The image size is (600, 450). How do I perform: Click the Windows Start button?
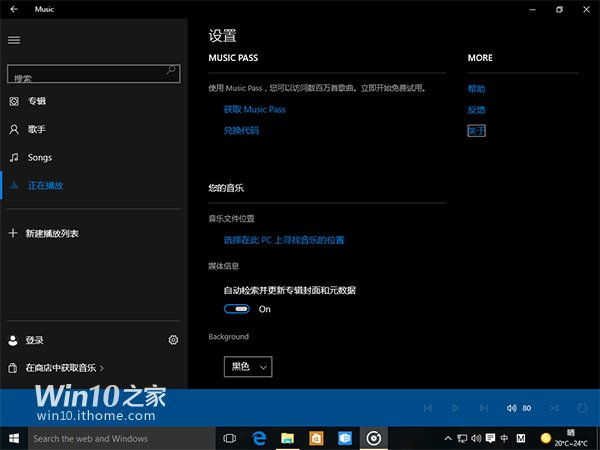14,438
